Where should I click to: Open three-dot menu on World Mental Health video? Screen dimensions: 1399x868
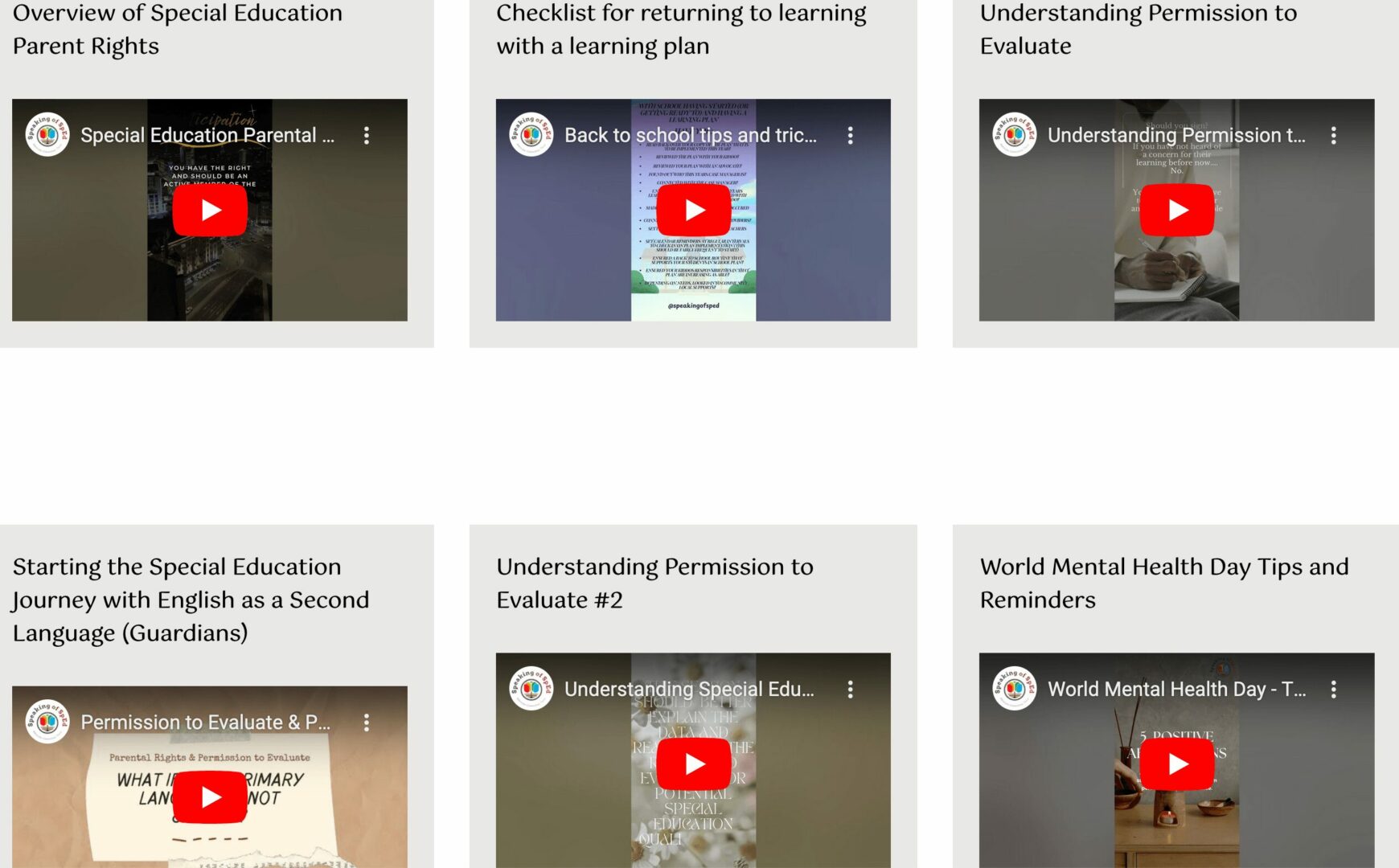pyautogui.click(x=1333, y=689)
